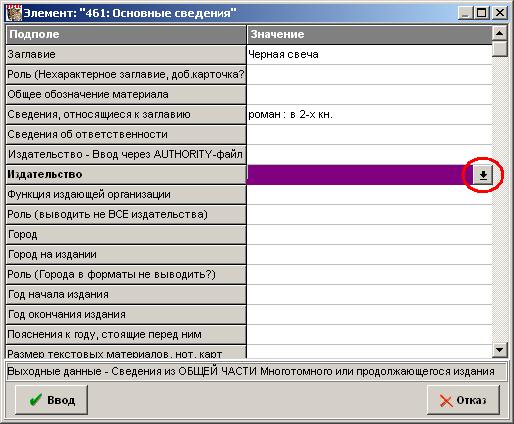This screenshot has width=514, height=424.
Task: Select the Общее обозначение материала value cell
Action: tap(369, 94)
